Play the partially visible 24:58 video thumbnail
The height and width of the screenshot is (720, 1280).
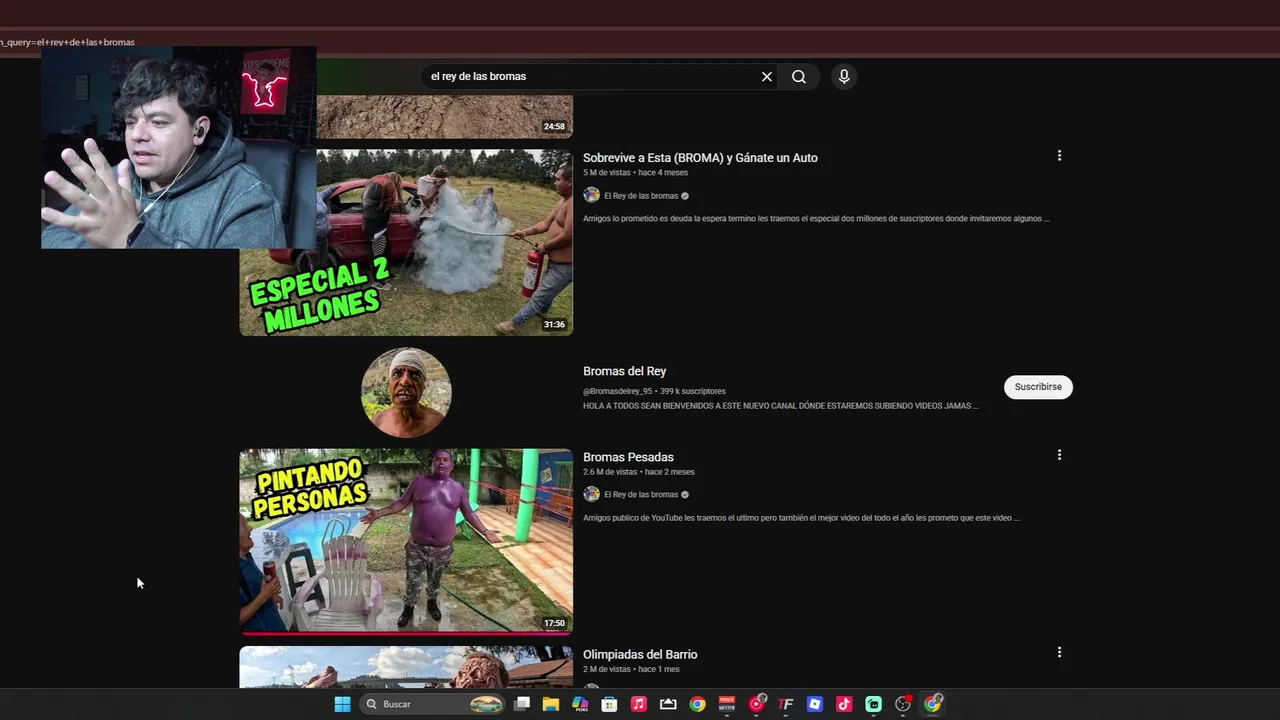coord(444,116)
